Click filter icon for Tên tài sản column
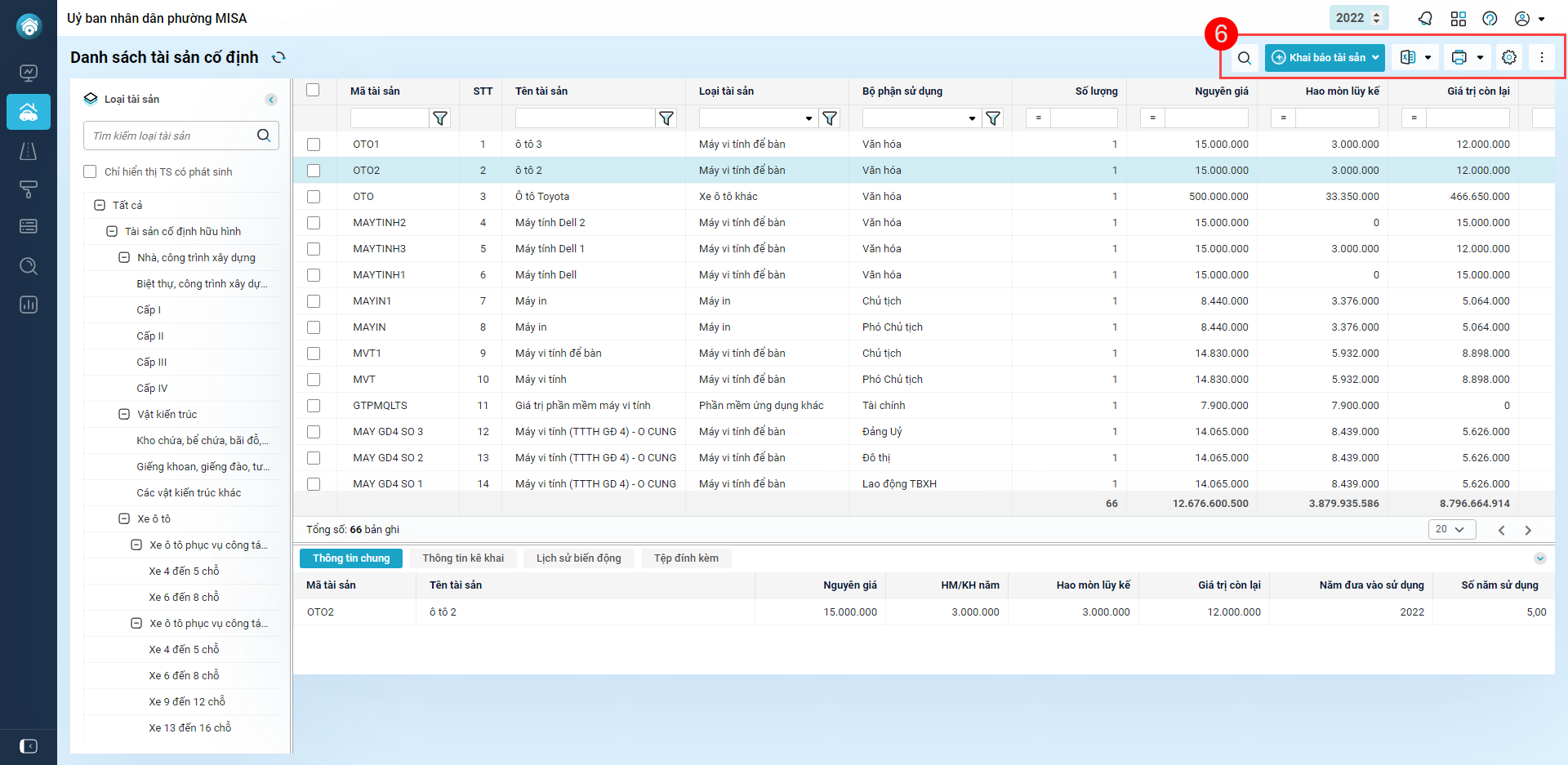The height and width of the screenshot is (765, 1568). pyautogui.click(x=666, y=118)
